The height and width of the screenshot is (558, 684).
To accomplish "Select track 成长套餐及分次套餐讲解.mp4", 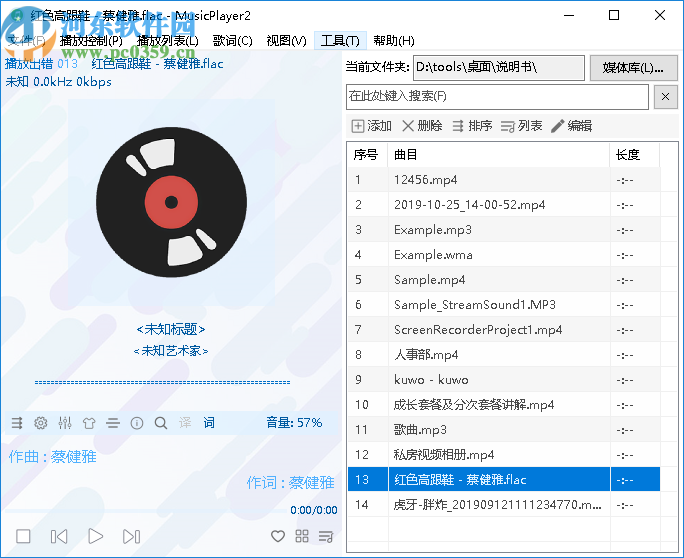I will click(x=504, y=405).
